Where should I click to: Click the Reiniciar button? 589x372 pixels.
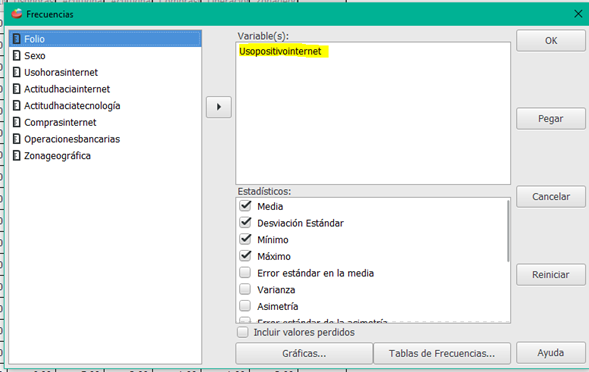click(551, 275)
